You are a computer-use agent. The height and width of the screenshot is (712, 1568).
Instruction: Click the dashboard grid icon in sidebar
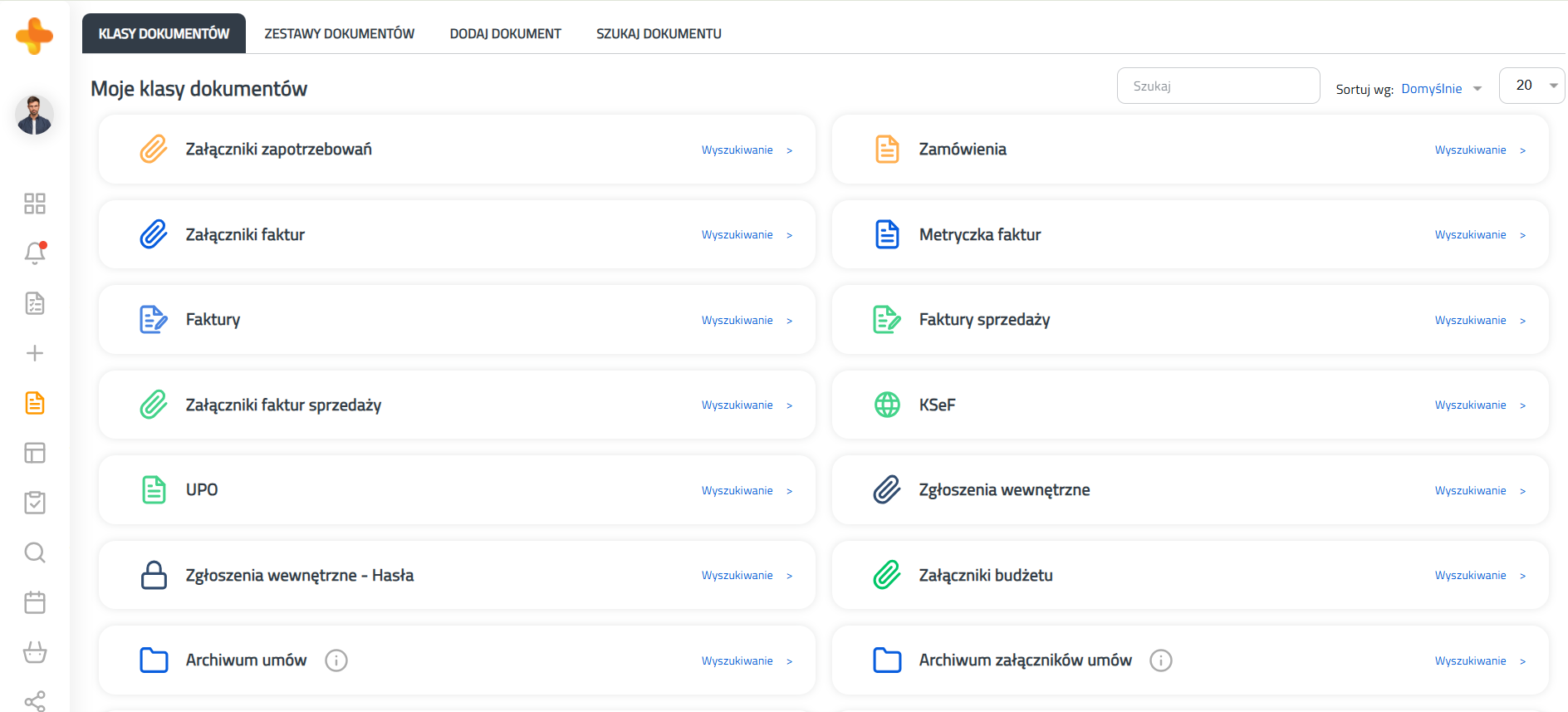click(x=35, y=204)
